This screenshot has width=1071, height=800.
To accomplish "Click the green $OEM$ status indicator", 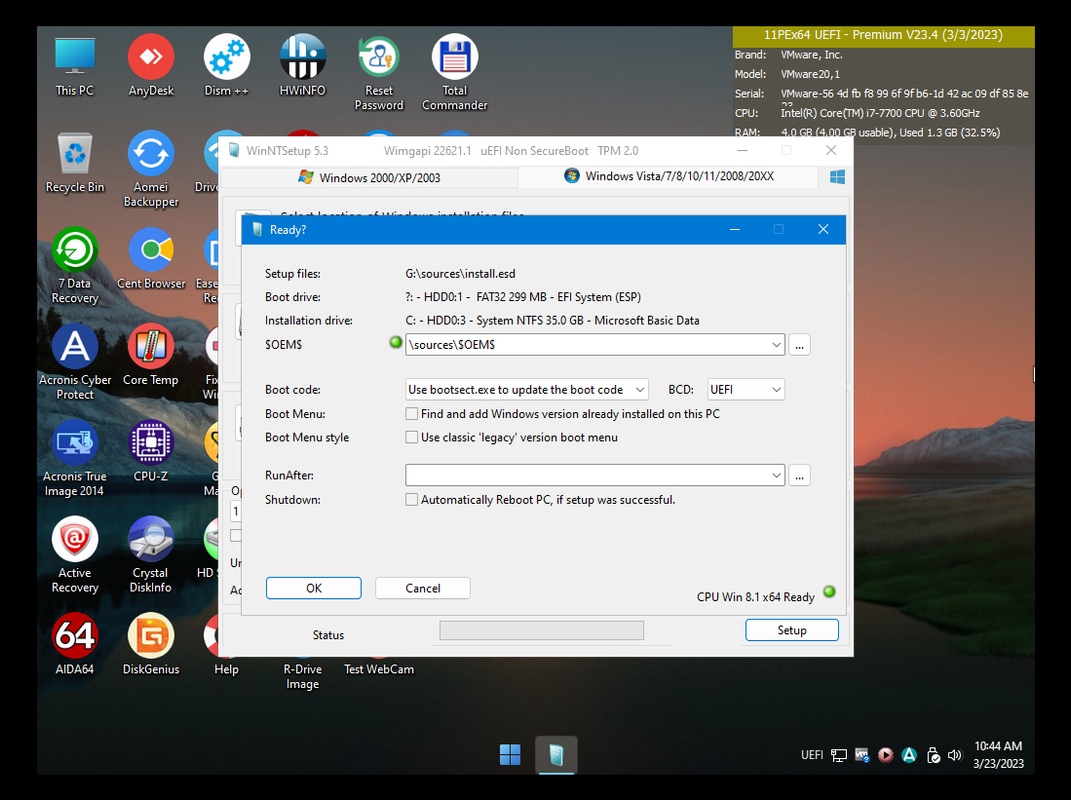I will tap(395, 342).
